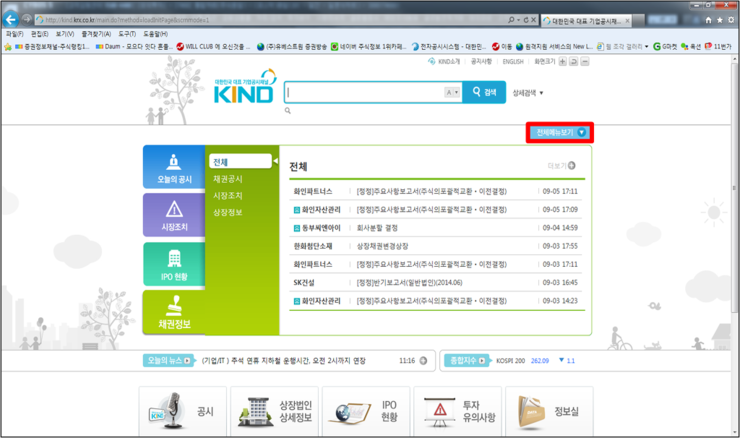
Task: Select 상장정보 in green panel
Action: 227,212
